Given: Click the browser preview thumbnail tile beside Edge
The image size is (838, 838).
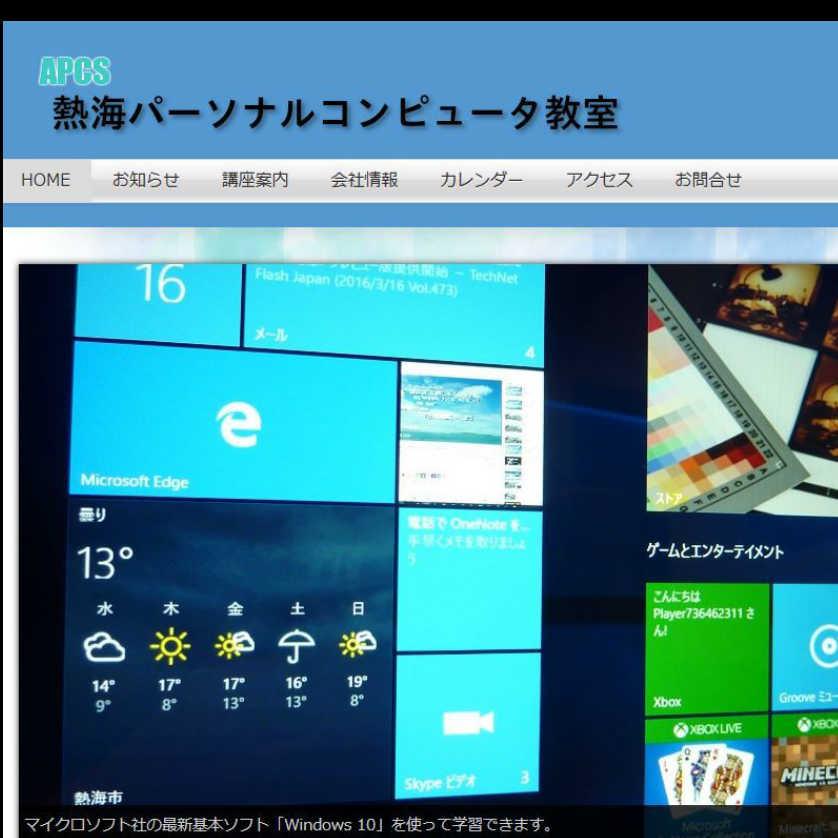Looking at the screenshot, I should point(470,433).
